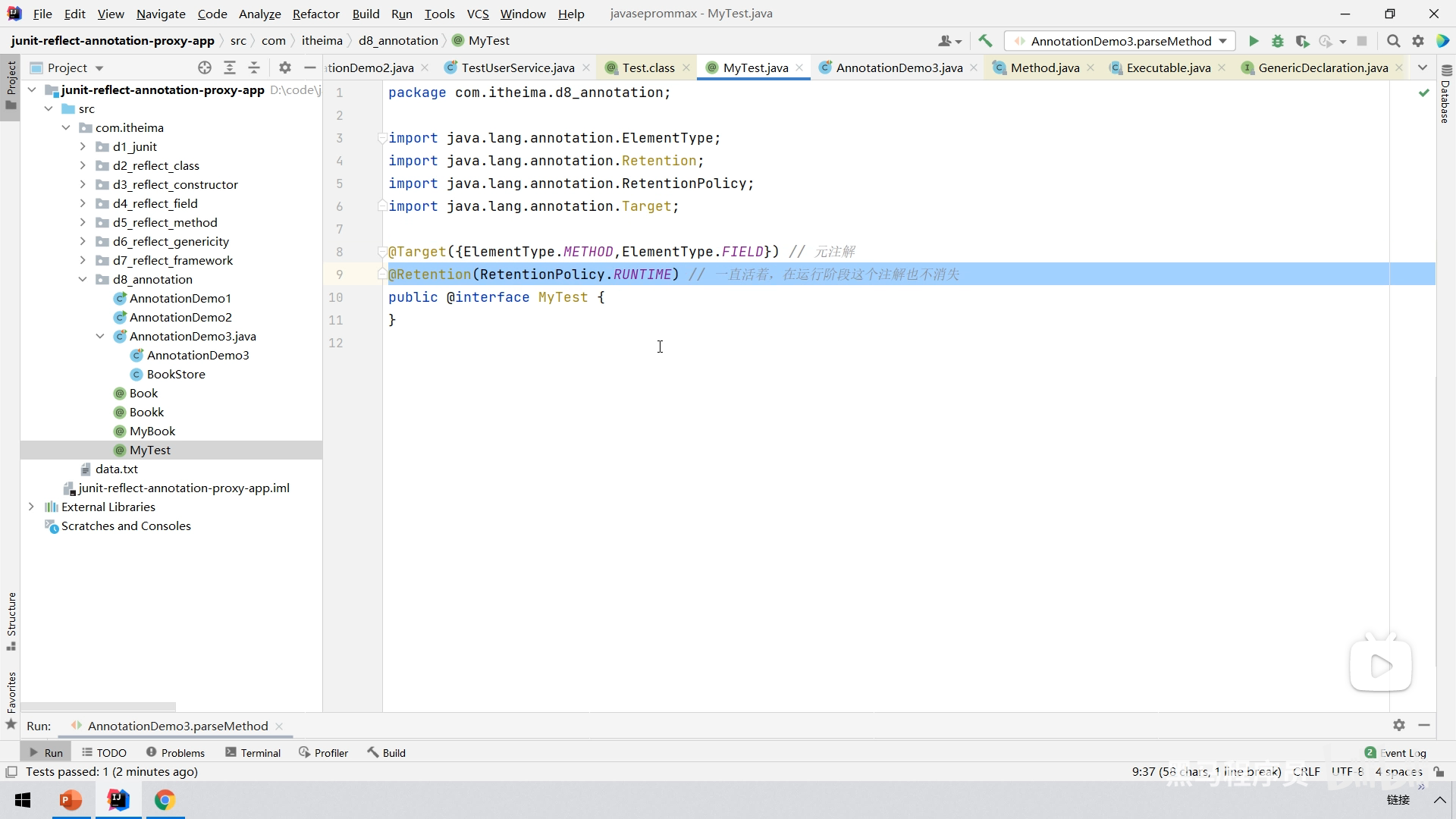This screenshot has height=819, width=1456.
Task: Toggle the read-only lock icon in status bar
Action: pos(1439,771)
